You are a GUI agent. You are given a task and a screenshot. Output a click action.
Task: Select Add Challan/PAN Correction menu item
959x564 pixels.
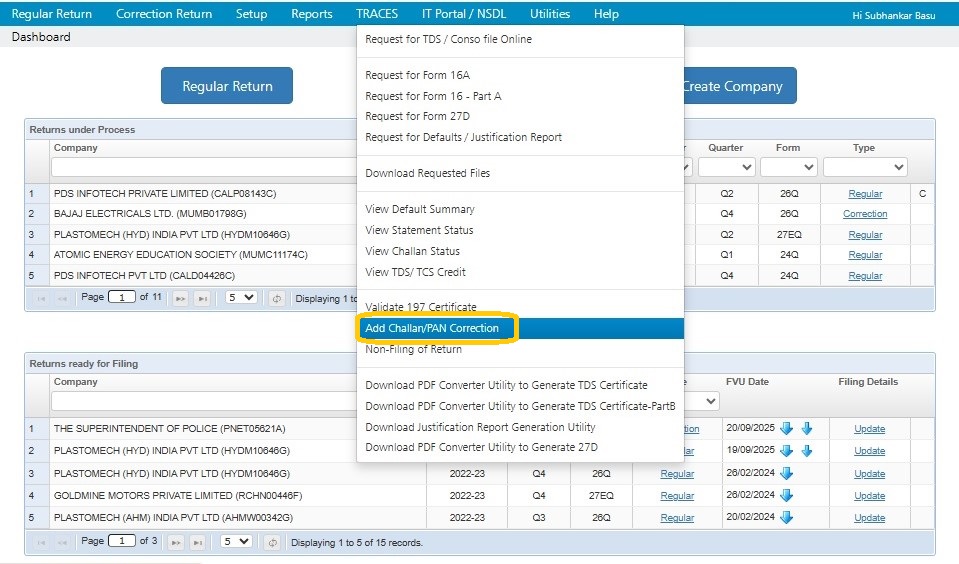432,328
